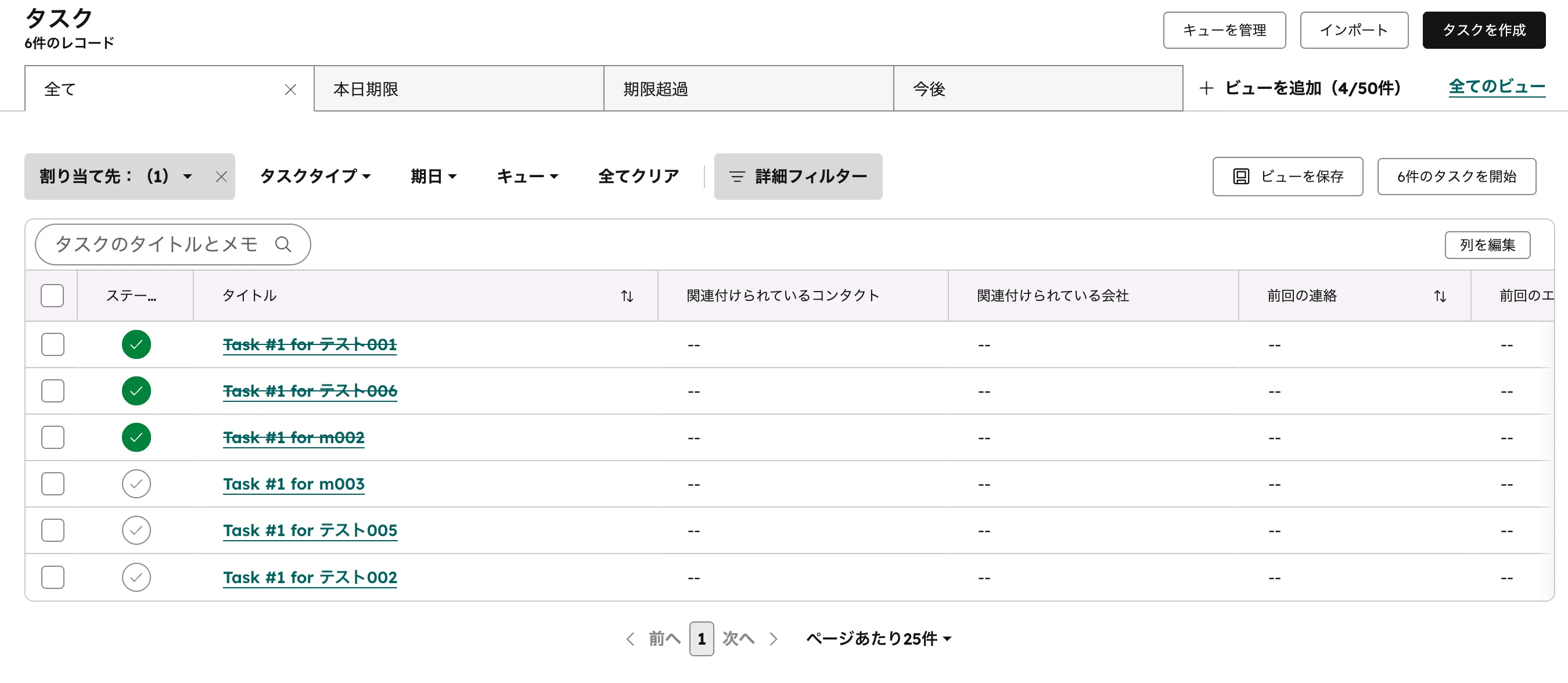Open the タスクタイプ dropdown

click(x=315, y=177)
